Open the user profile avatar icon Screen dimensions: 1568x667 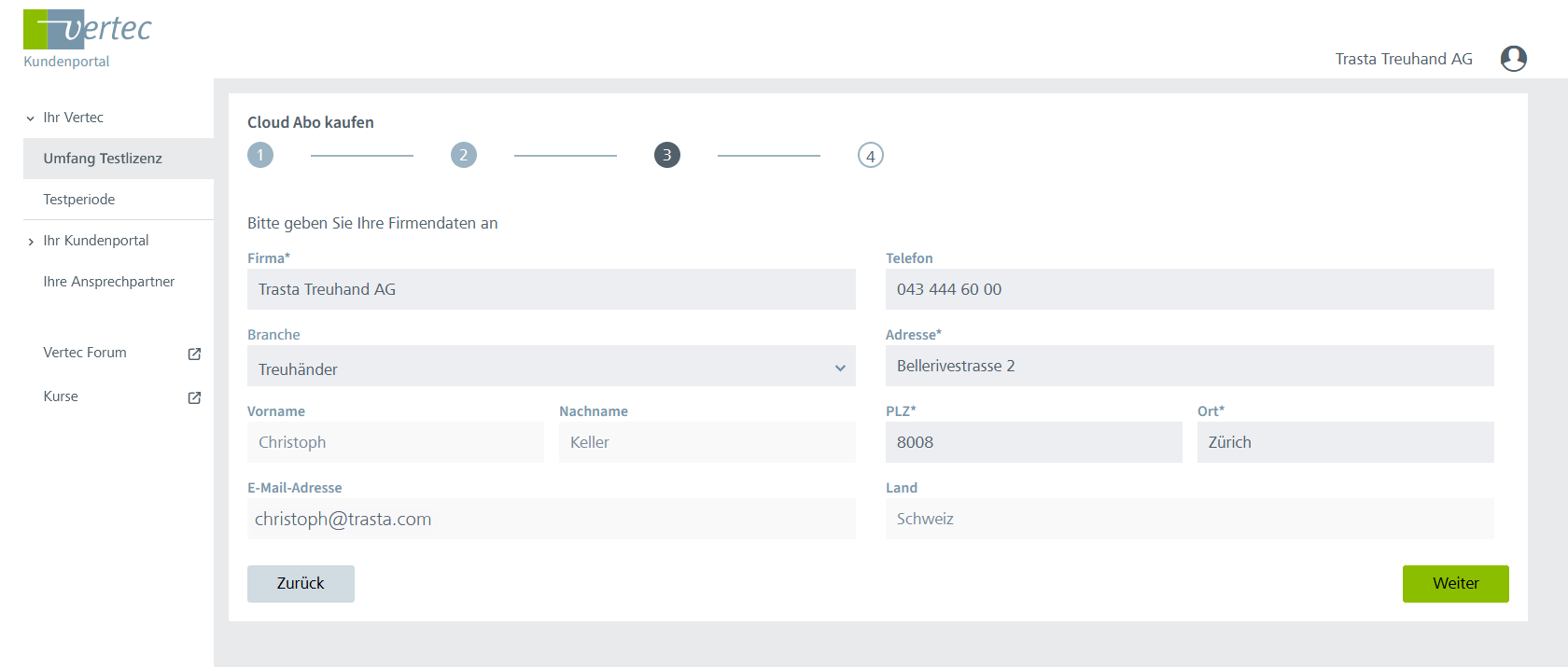click(1513, 59)
